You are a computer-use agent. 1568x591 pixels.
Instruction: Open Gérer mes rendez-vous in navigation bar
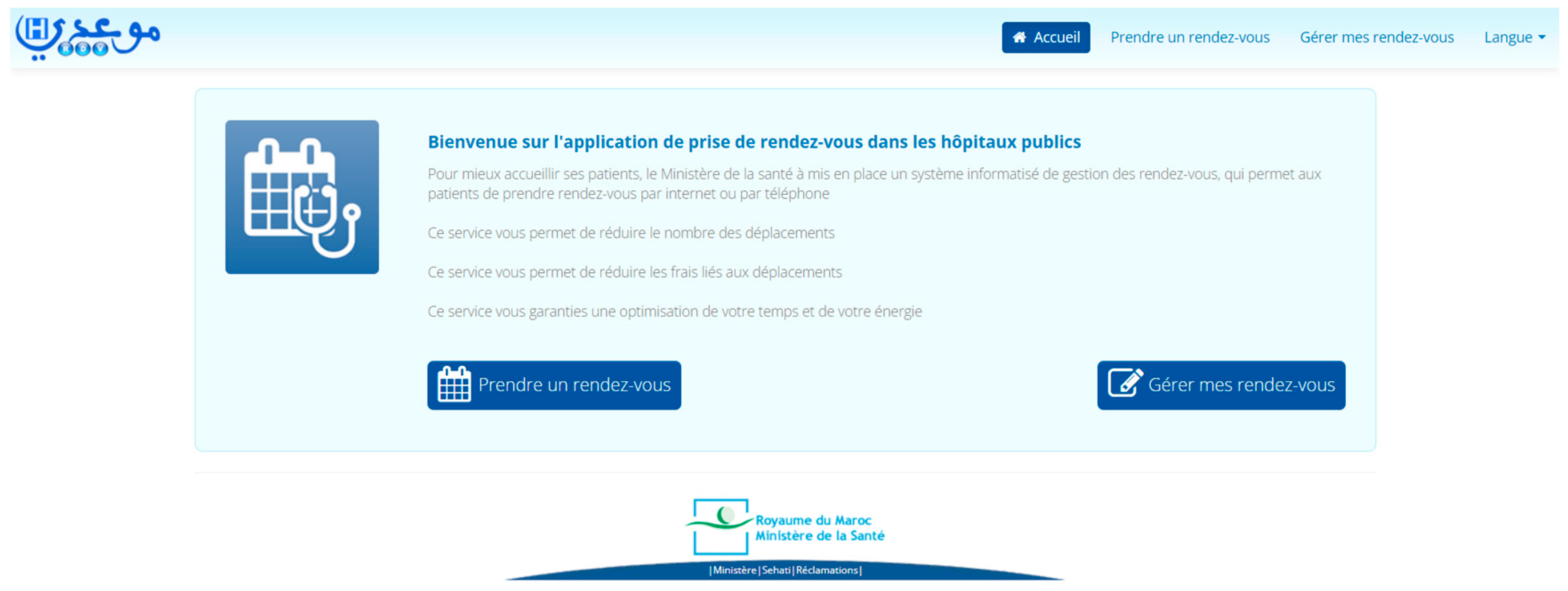tap(1376, 38)
